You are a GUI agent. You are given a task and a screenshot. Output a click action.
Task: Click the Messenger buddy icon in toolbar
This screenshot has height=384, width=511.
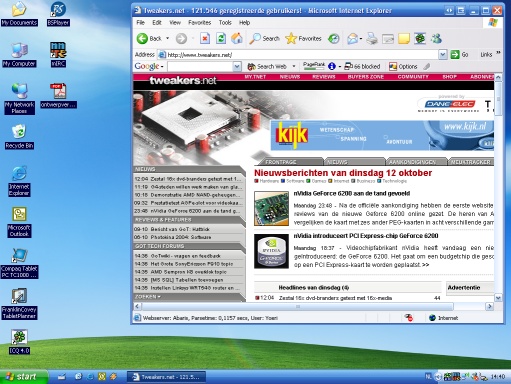(436, 39)
